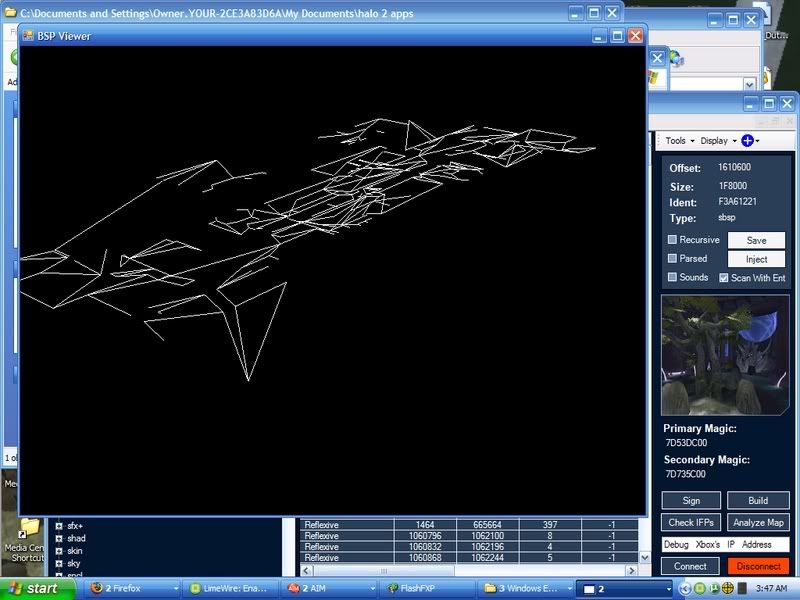Uncheck the Scan With Ent checkbox
800x600 pixels.
pos(723,278)
